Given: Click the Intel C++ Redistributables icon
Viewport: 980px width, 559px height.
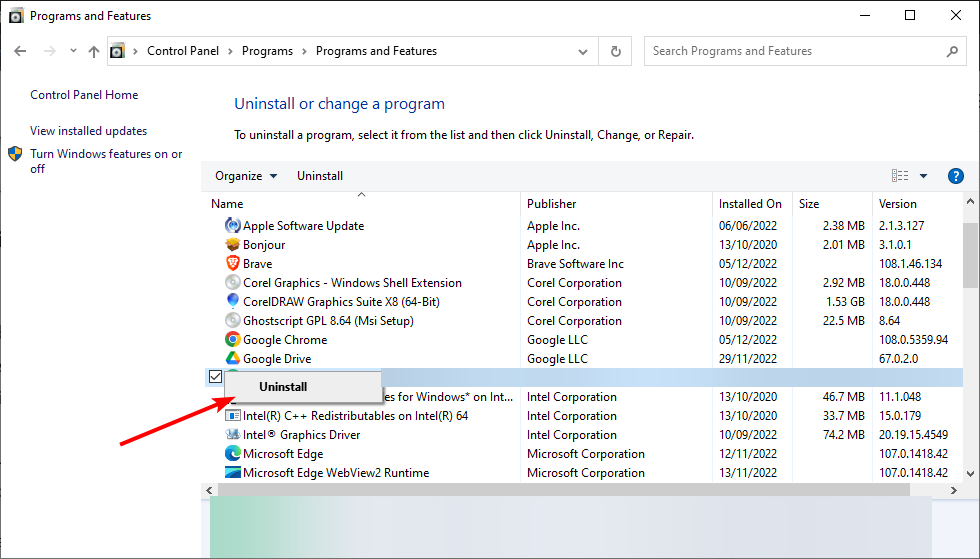Looking at the screenshot, I should (x=232, y=415).
